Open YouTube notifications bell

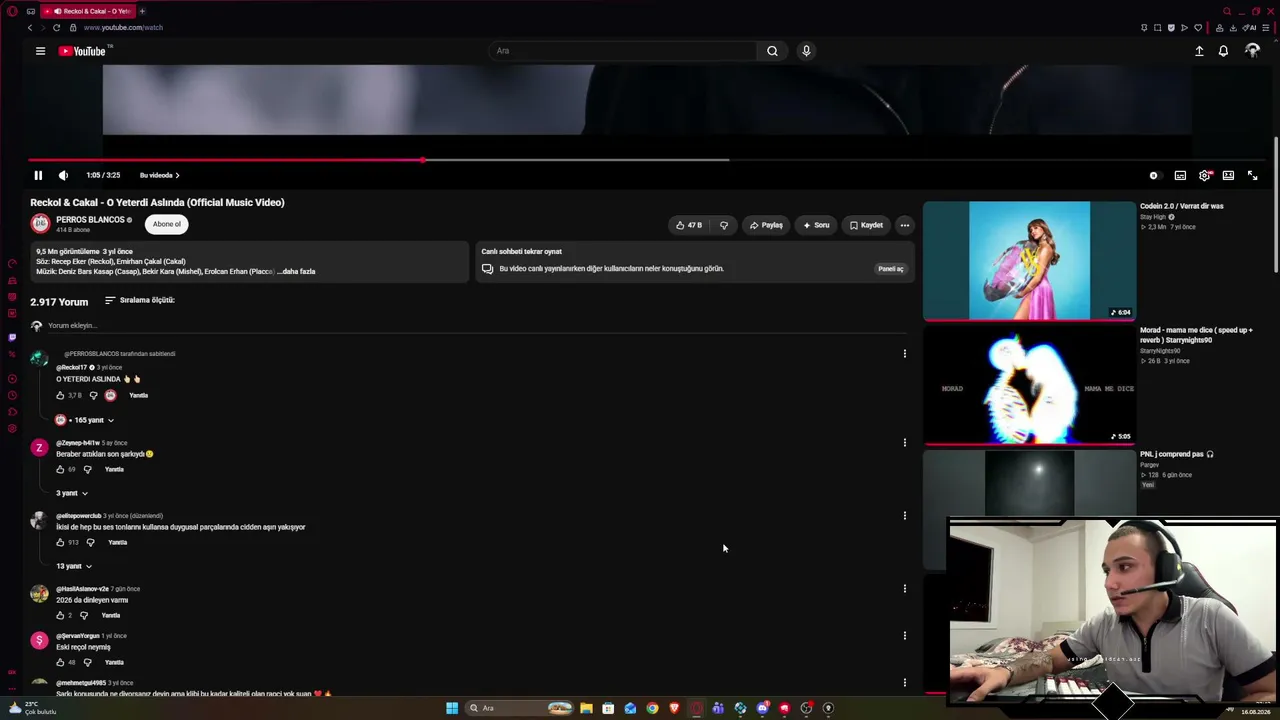(x=1223, y=51)
